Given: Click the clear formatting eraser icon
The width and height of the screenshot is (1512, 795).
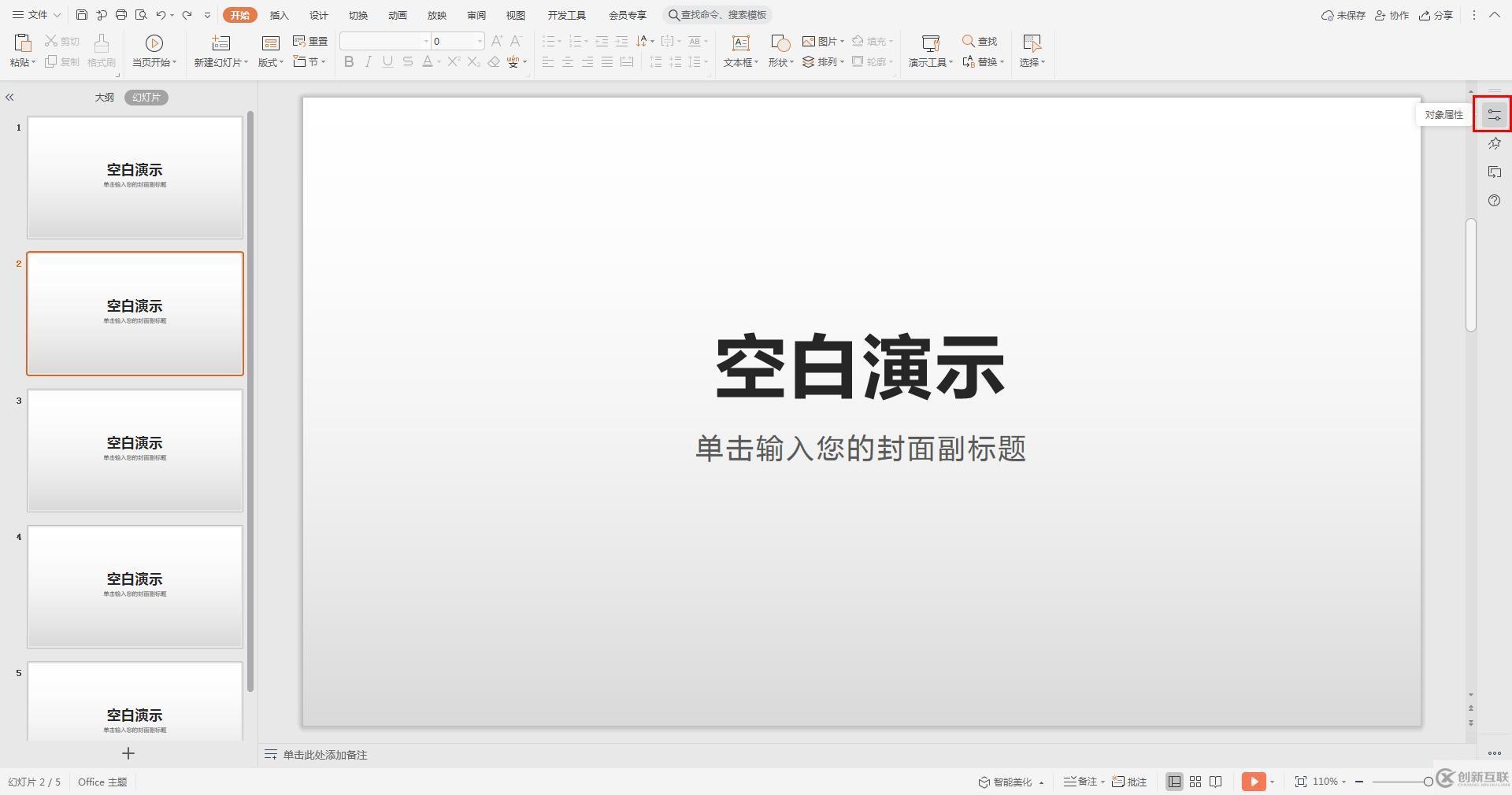Looking at the screenshot, I should [x=494, y=61].
